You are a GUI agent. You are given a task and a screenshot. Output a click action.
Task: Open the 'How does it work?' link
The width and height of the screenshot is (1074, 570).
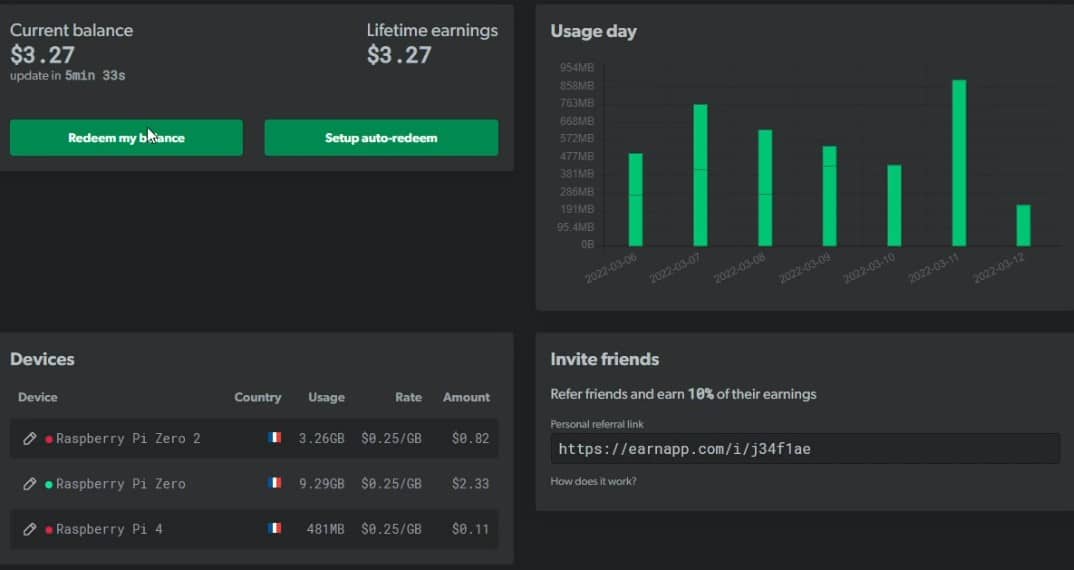[x=593, y=482]
